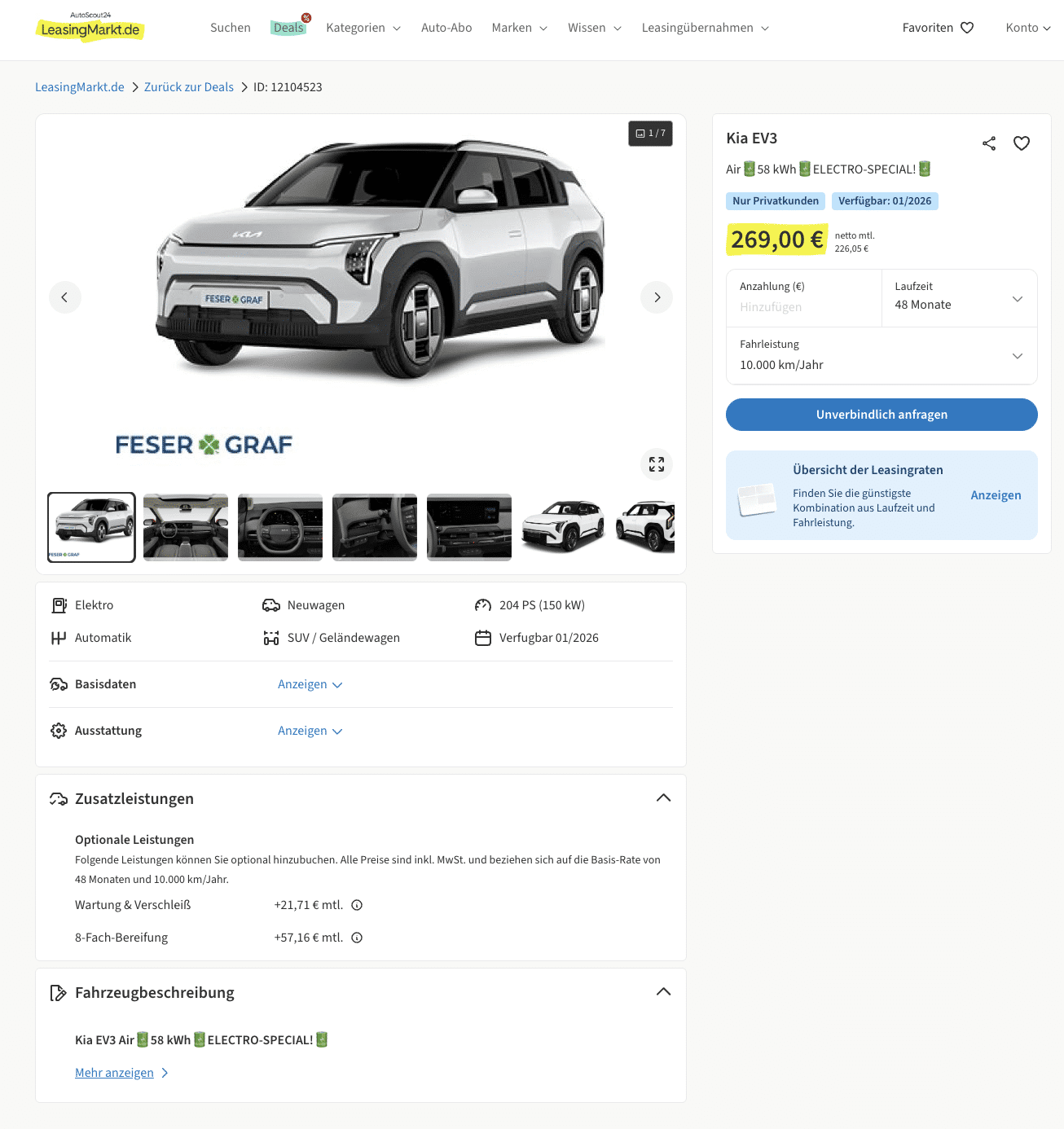The width and height of the screenshot is (1064, 1129).
Task: Click Unverbindlich anfragen button
Action: point(882,415)
